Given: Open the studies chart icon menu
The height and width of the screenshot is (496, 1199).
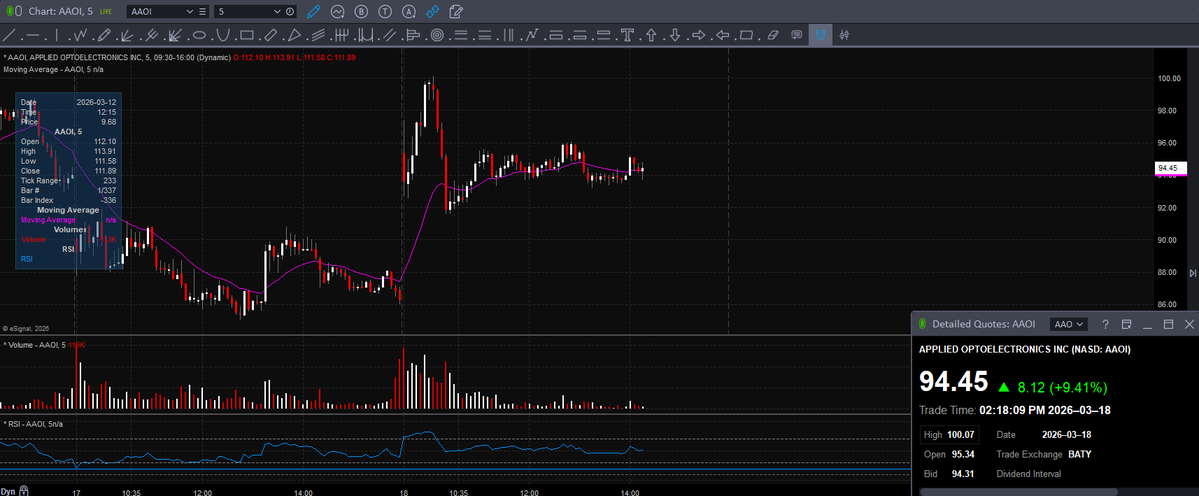Looking at the screenshot, I should coord(338,11).
